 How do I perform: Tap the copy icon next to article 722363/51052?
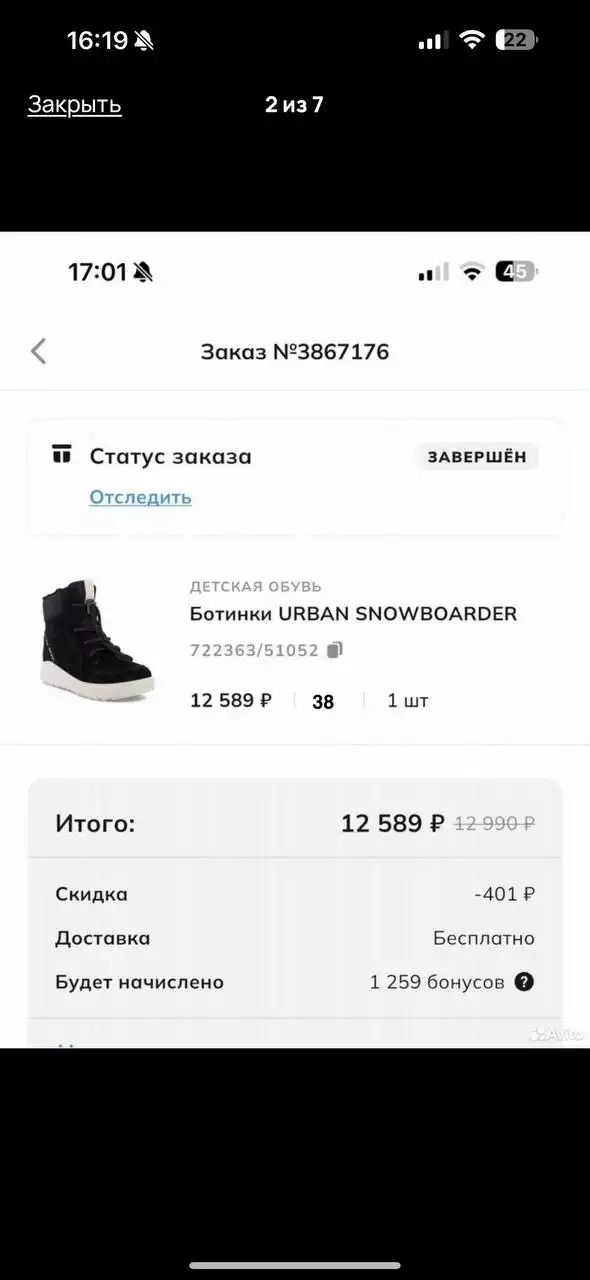(337, 649)
